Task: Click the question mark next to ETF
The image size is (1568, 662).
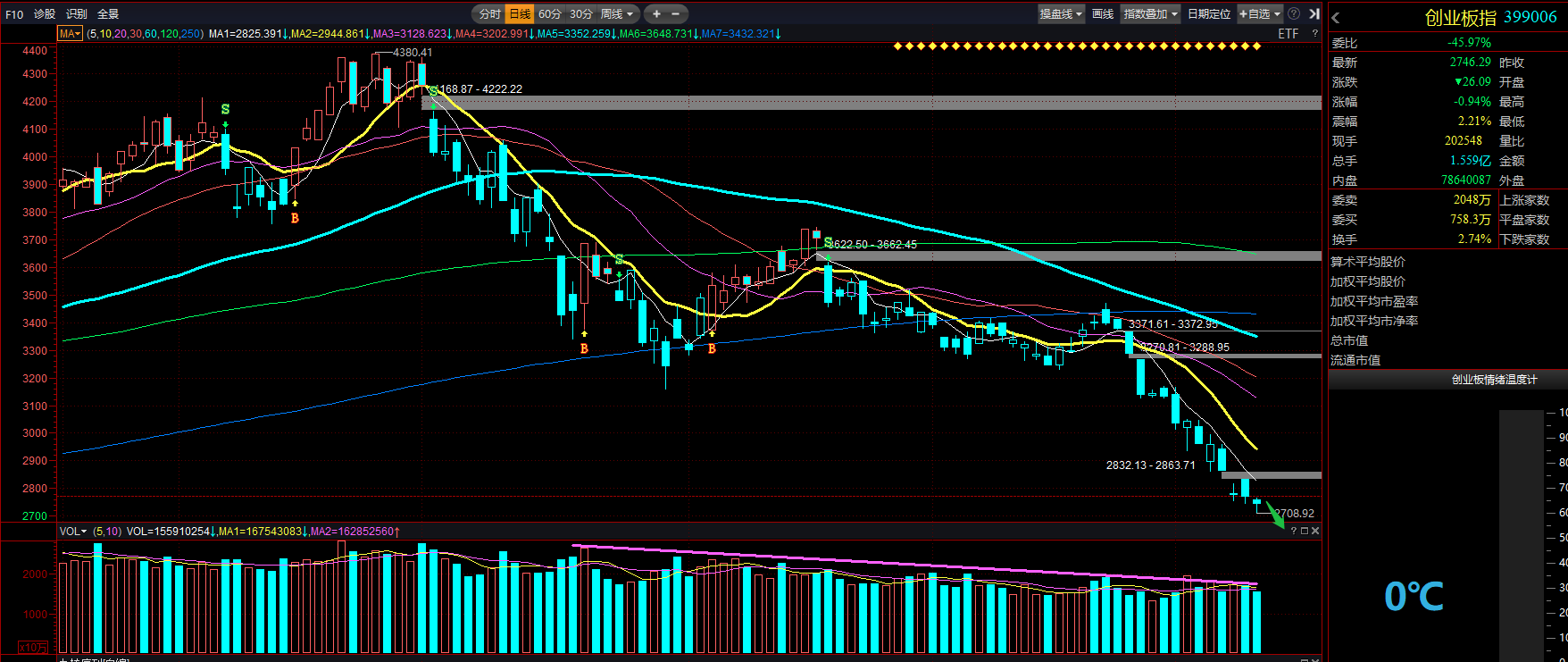Action: [x=1314, y=34]
